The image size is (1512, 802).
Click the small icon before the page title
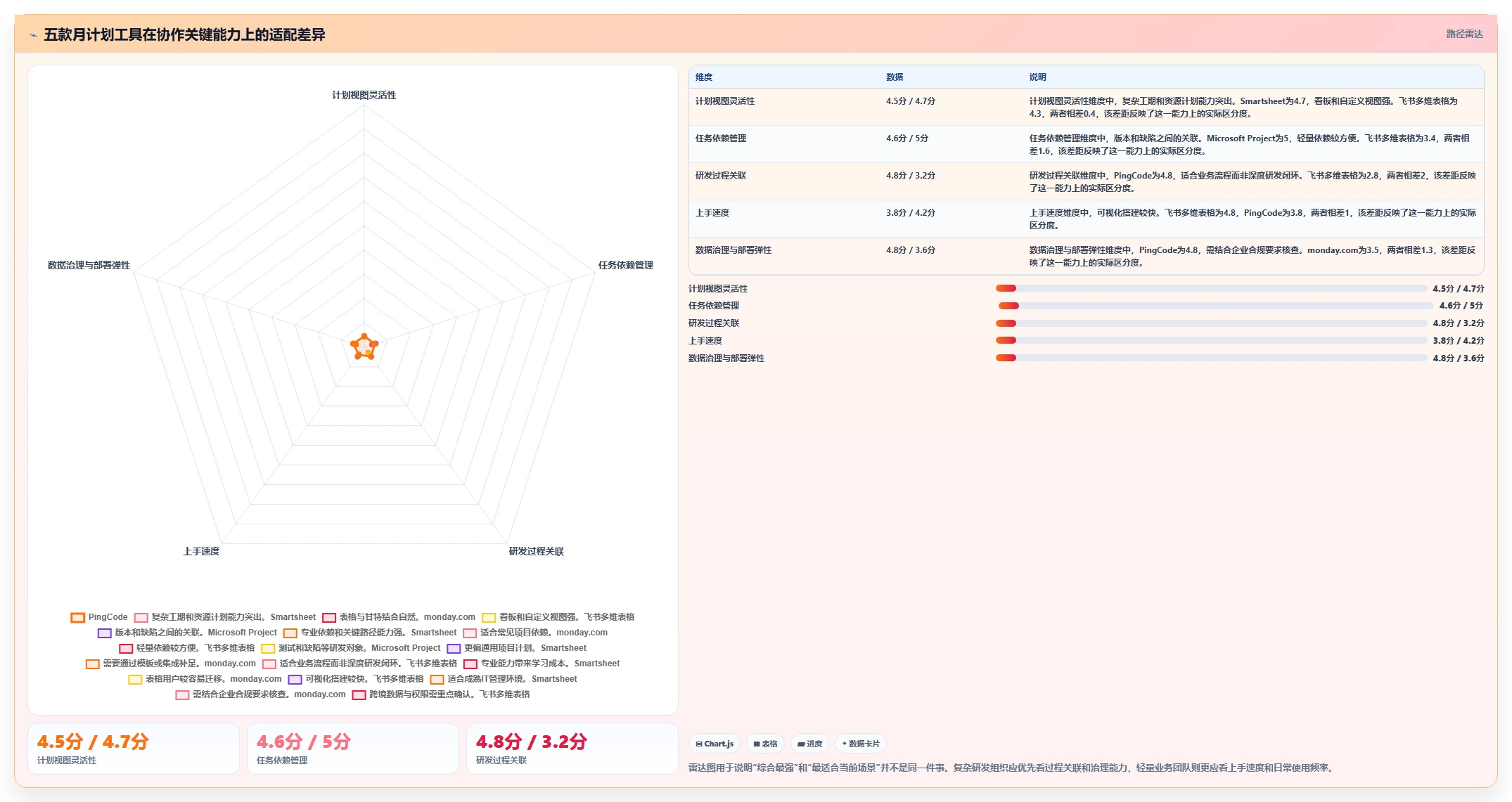(x=33, y=35)
